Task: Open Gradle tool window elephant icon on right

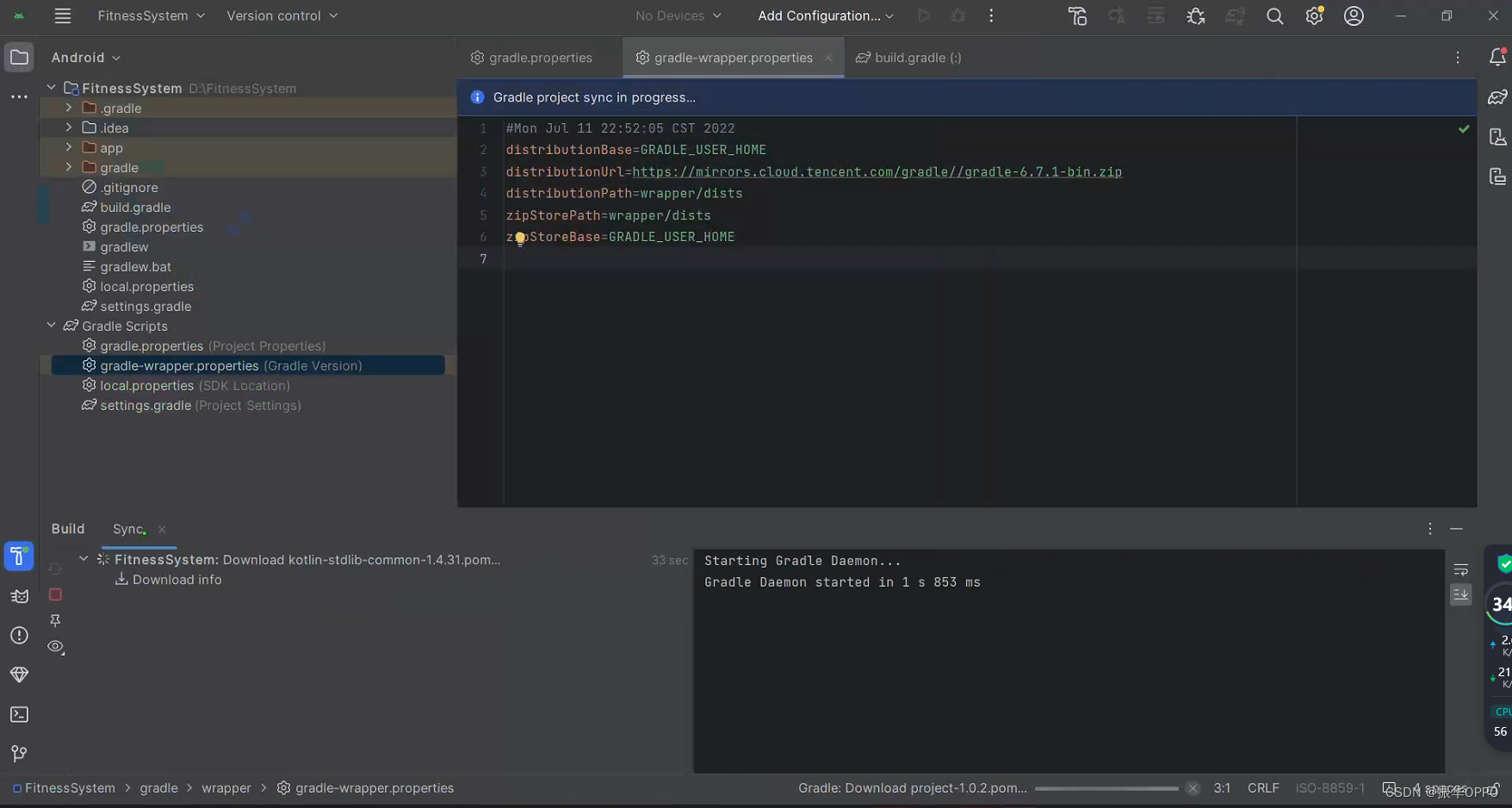Action: point(1497,97)
